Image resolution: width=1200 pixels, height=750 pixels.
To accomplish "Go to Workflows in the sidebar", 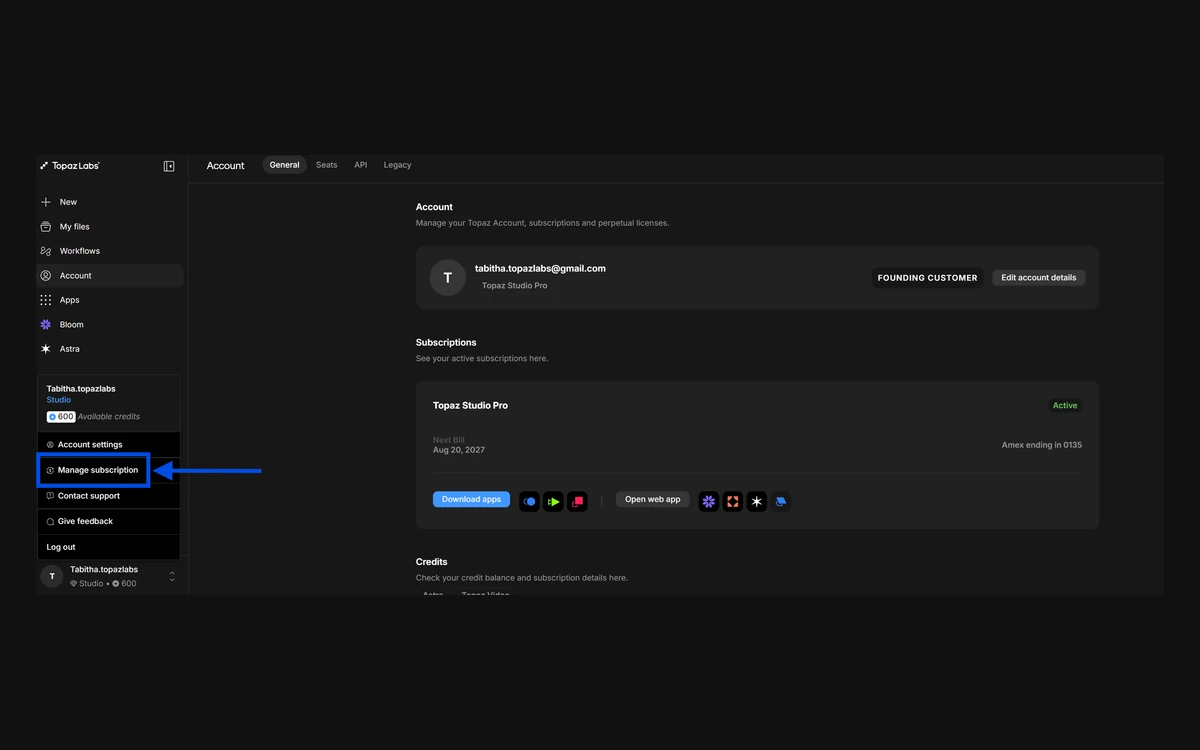I will (x=110, y=251).
